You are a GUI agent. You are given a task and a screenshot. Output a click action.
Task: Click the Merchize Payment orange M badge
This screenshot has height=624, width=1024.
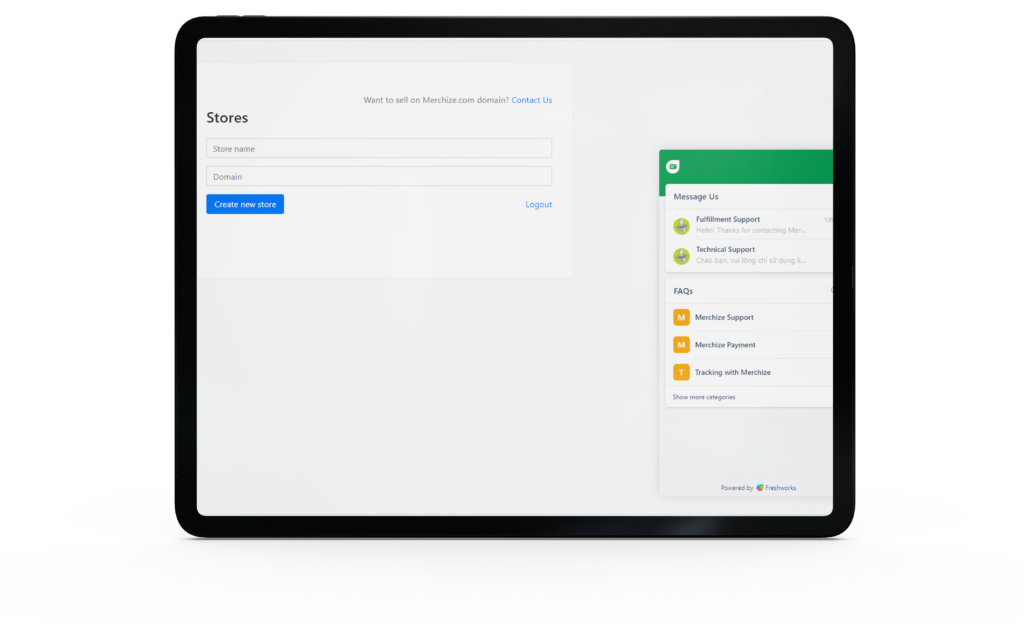click(681, 345)
